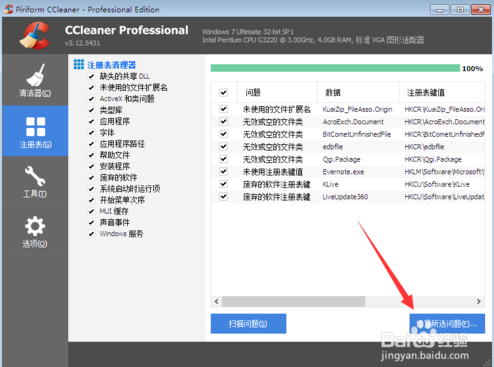Click the horizontal scrollbar left arrow
This screenshot has width=494, height=367.
(216, 301)
